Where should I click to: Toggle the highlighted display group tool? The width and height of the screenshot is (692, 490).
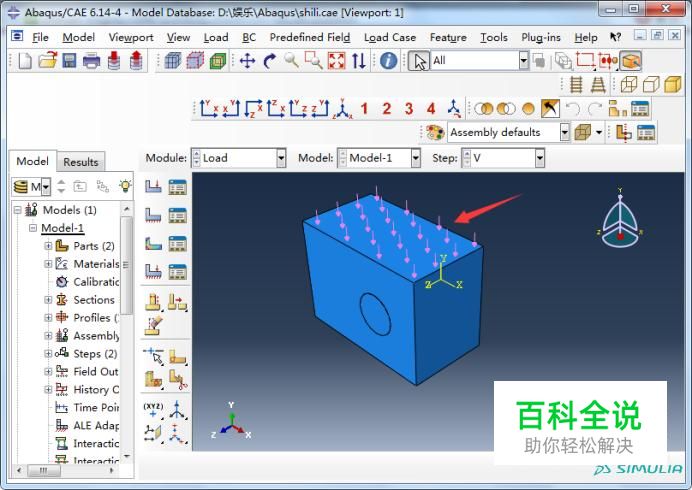tap(550, 108)
